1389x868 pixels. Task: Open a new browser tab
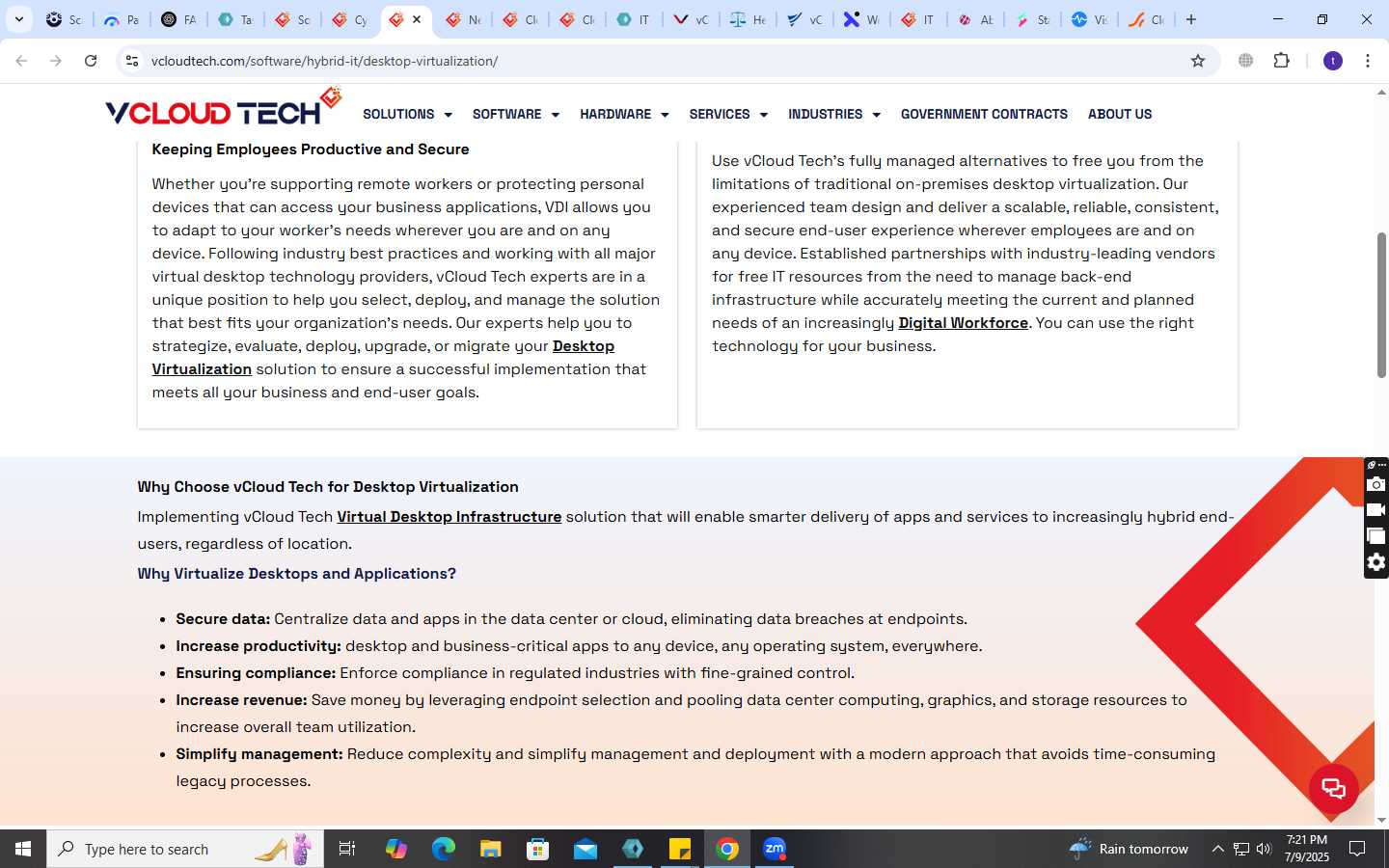point(1191,19)
